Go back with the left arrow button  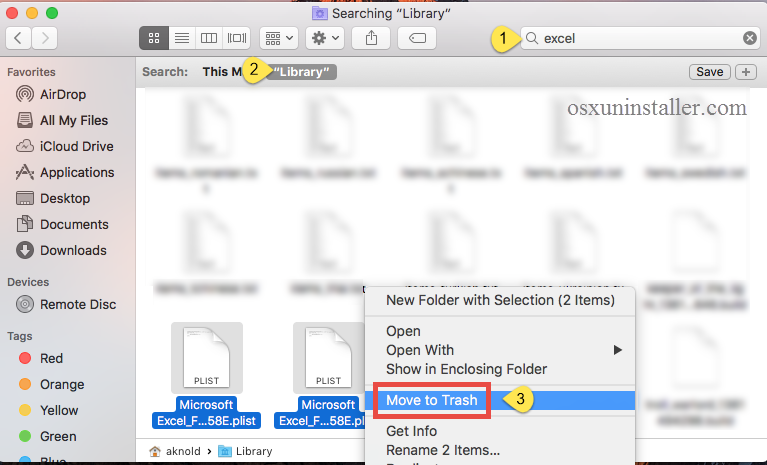[19, 38]
